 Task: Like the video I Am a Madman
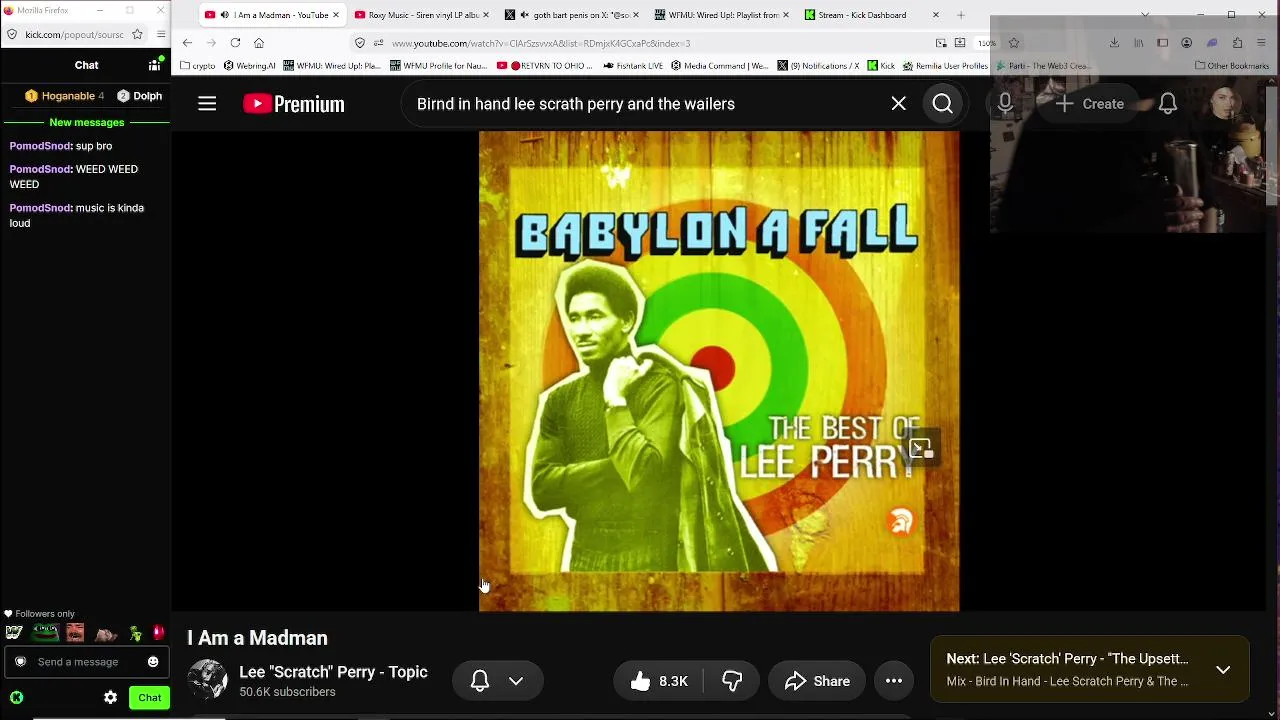click(x=658, y=681)
